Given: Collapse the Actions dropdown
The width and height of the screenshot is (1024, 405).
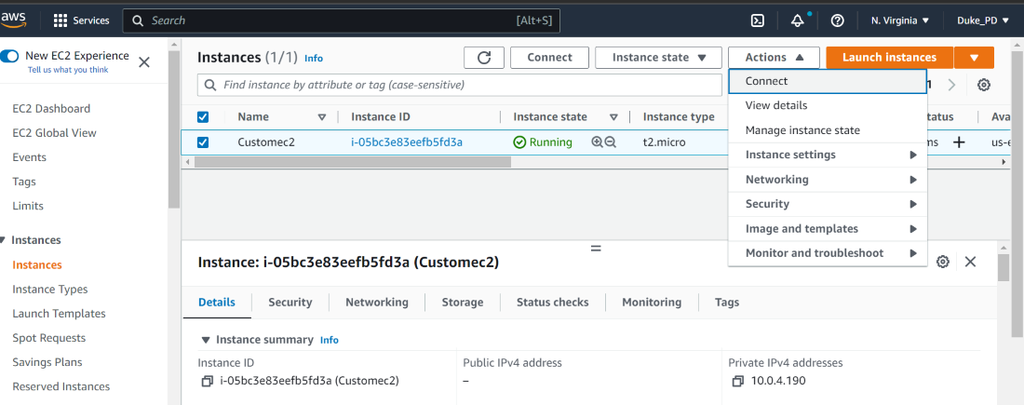Looking at the screenshot, I should coord(774,57).
